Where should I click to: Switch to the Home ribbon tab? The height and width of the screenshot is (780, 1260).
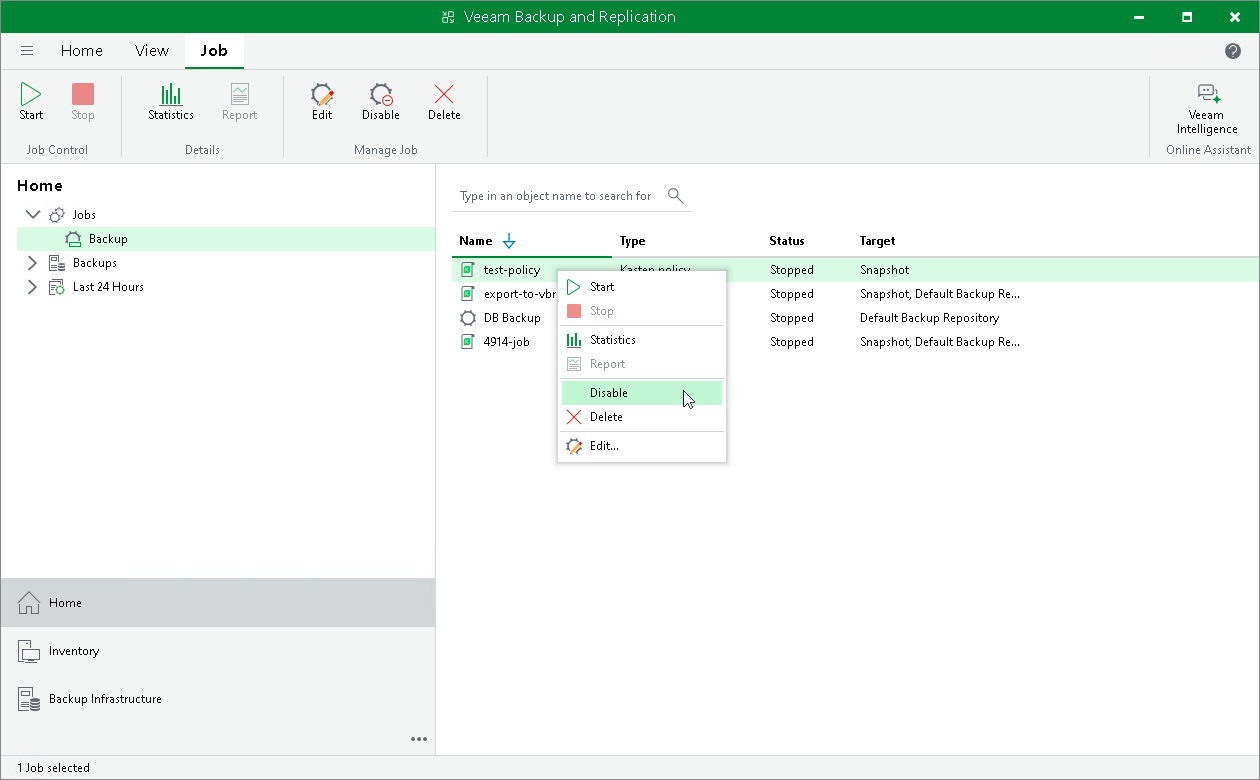click(x=82, y=51)
